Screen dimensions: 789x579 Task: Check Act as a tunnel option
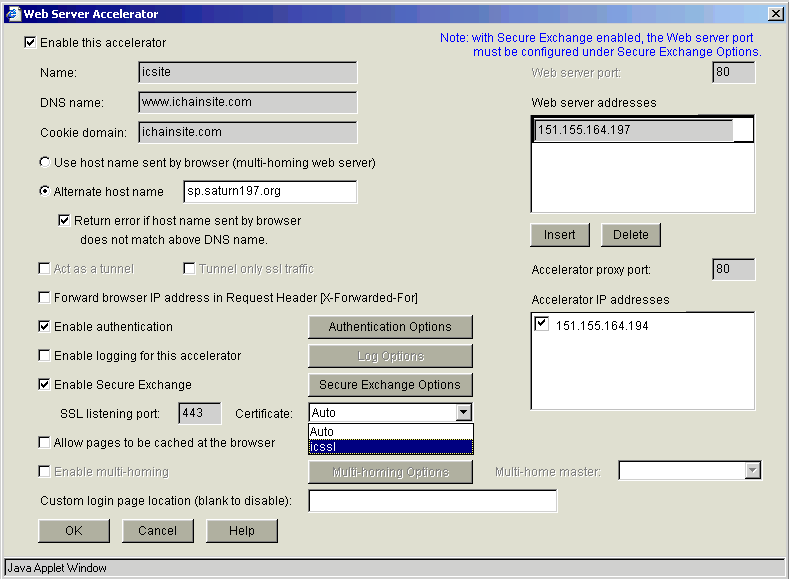44,268
